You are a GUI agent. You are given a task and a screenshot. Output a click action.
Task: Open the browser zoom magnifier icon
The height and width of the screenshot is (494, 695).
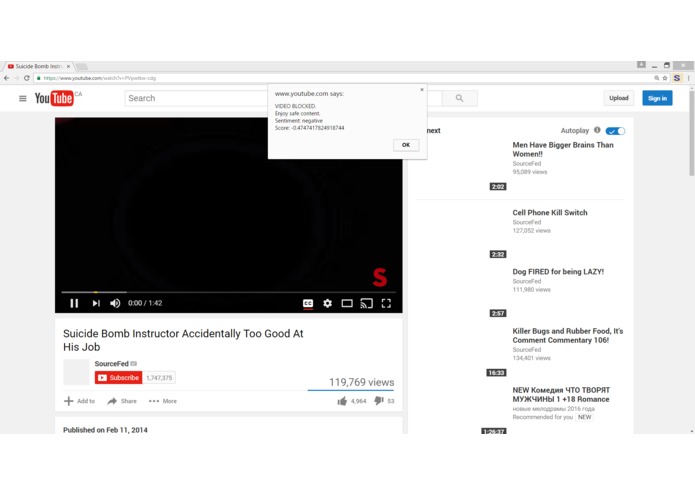[656, 78]
